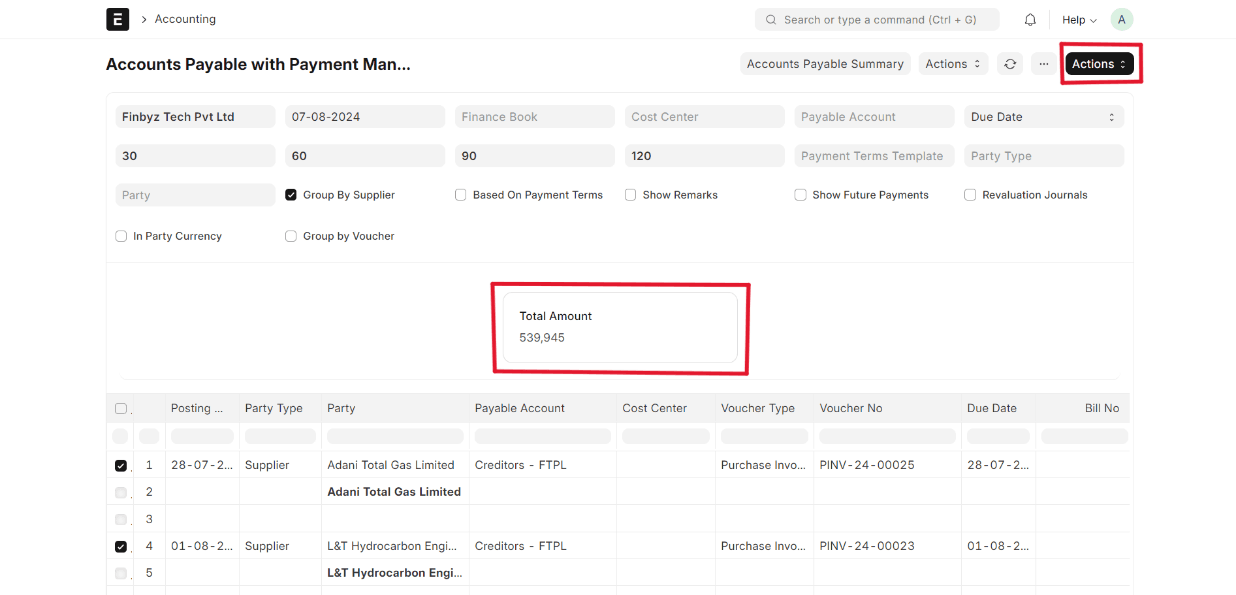Image resolution: width=1236 pixels, height=595 pixels.
Task: Click the refresh report icon
Action: pos(1010,64)
